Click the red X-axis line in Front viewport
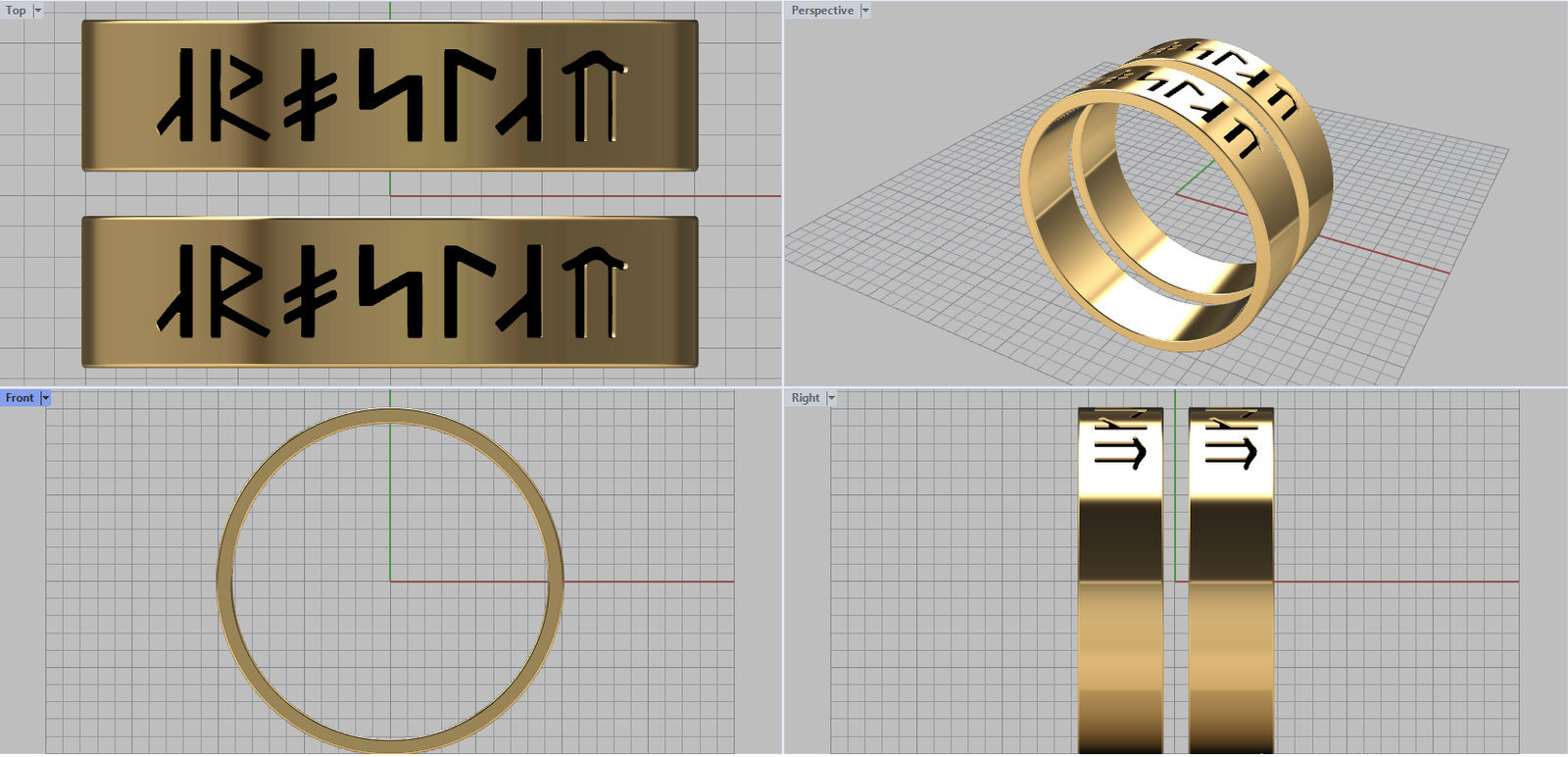1568x757 pixels. 647,581
